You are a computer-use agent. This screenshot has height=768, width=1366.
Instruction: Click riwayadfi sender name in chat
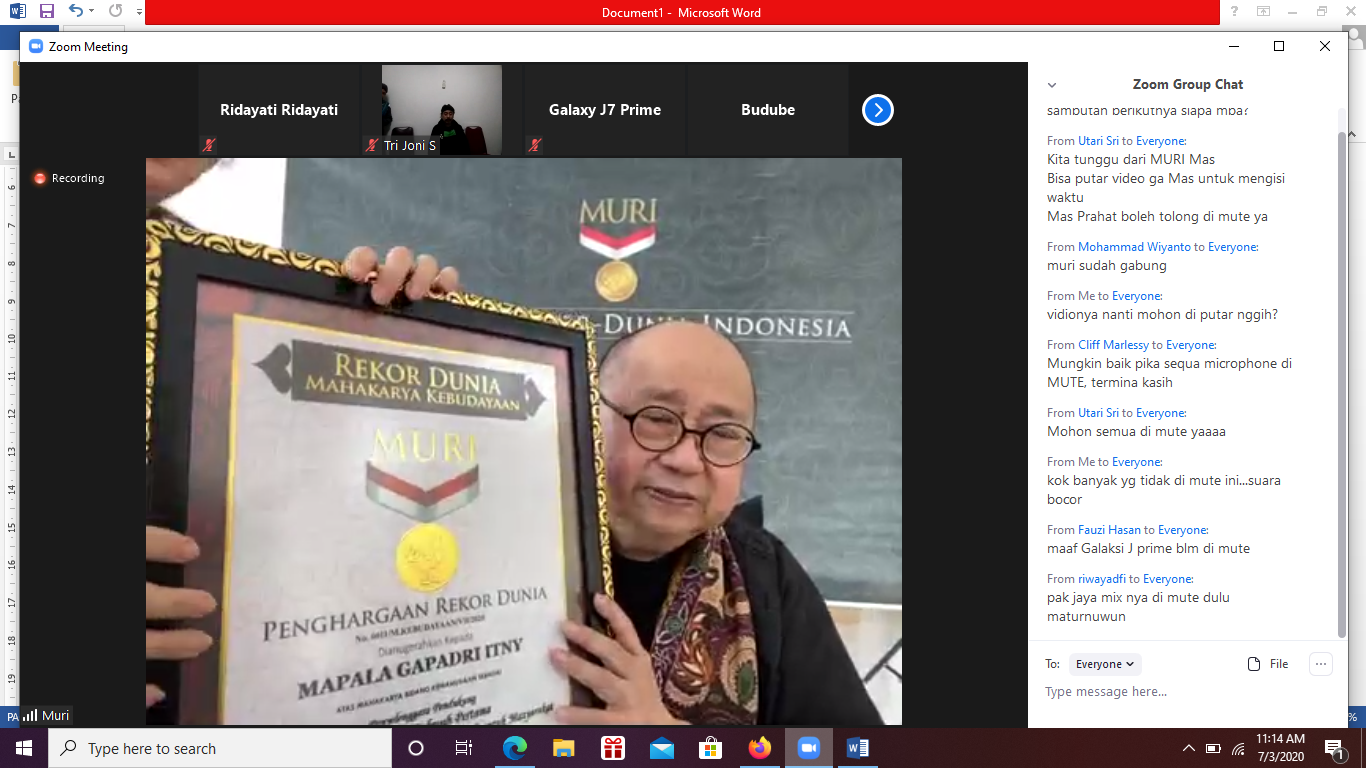click(x=1104, y=579)
